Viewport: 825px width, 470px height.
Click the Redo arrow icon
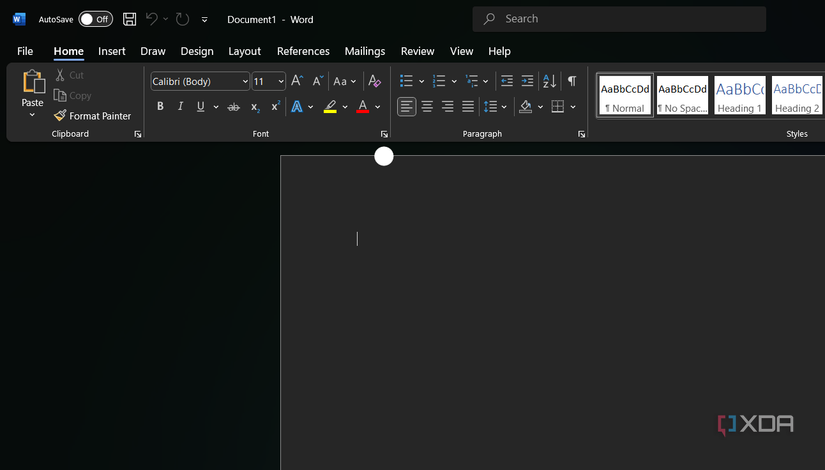(183, 19)
